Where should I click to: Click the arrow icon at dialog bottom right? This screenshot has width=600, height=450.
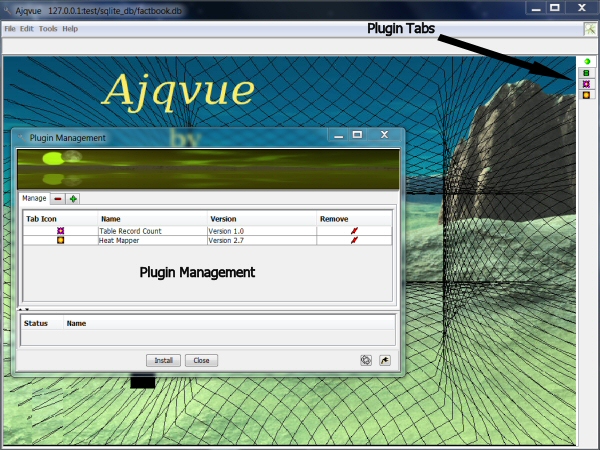[385, 360]
